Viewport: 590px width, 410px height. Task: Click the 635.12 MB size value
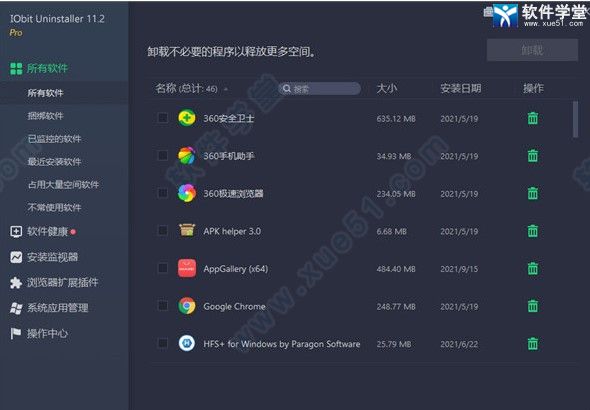click(396, 119)
